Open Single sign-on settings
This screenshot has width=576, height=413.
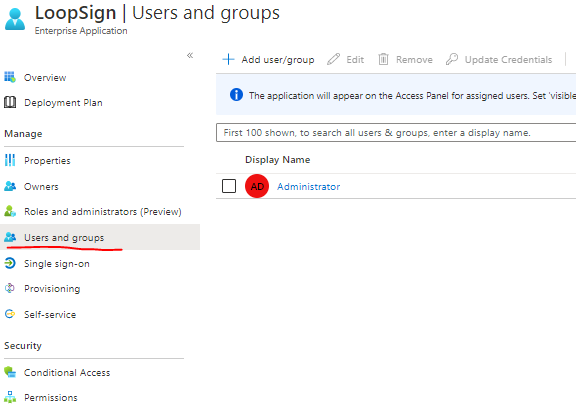point(57,264)
